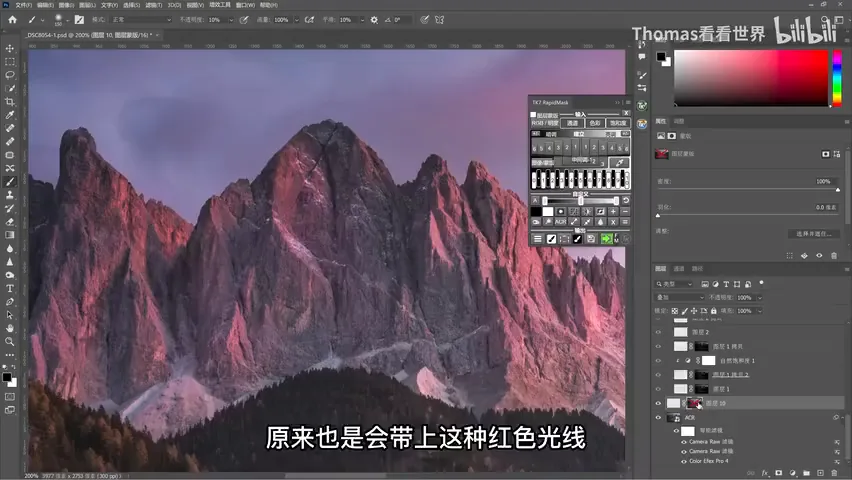
Task: Click the 通道 button in TK7 panel
Action: [x=572, y=123]
